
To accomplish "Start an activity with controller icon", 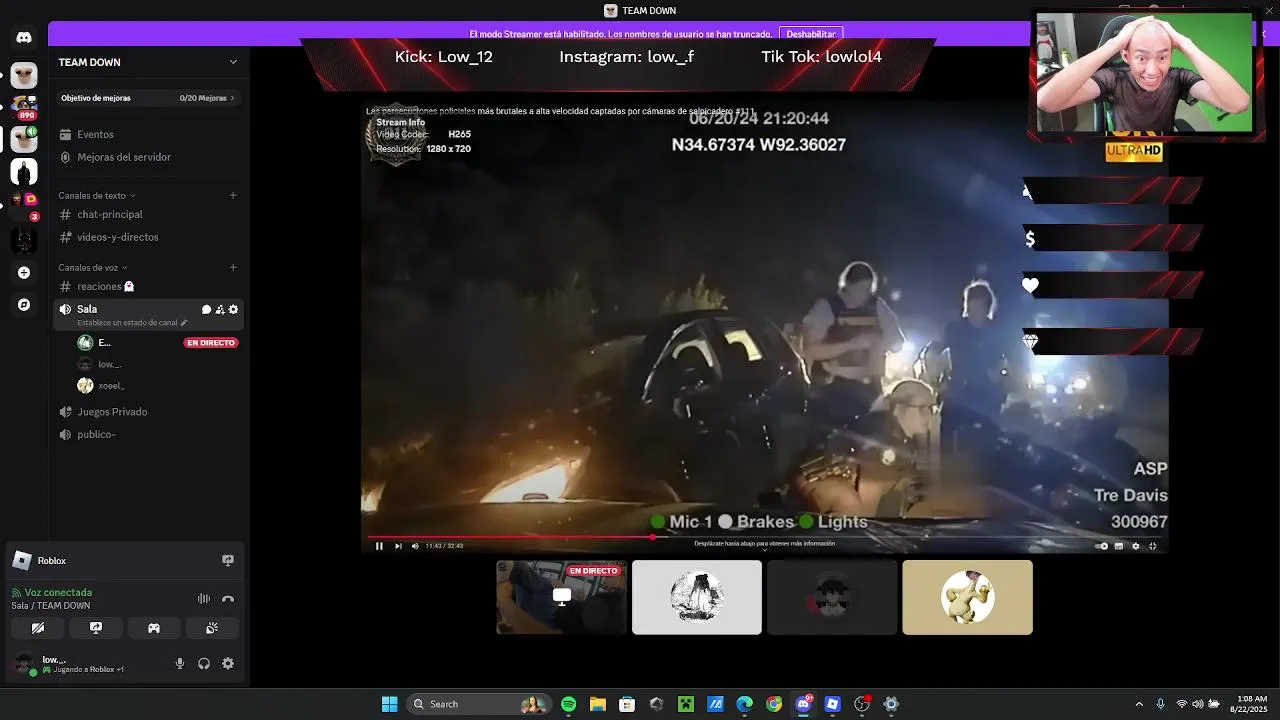I will (154, 628).
